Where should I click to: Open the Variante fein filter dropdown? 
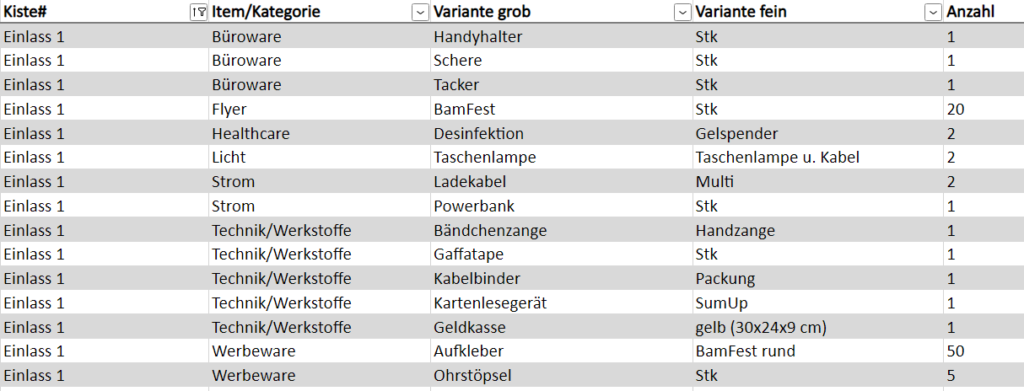point(933,12)
